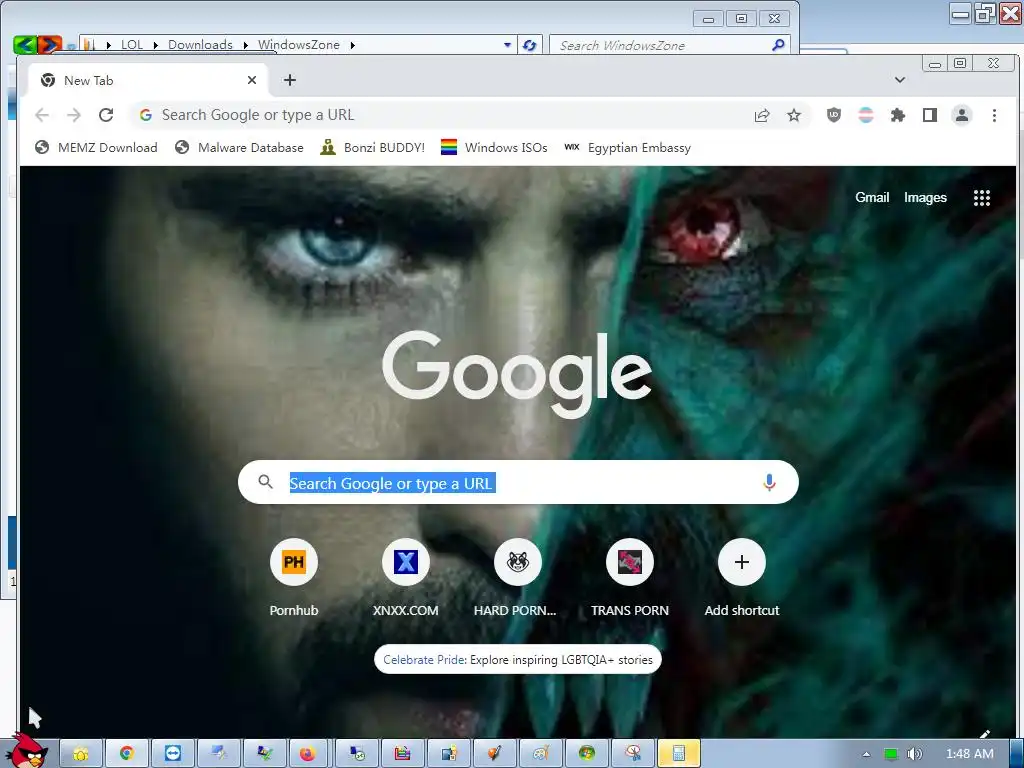Open the Windows ISOs bookmark
The height and width of the screenshot is (768, 1024).
pyautogui.click(x=494, y=148)
